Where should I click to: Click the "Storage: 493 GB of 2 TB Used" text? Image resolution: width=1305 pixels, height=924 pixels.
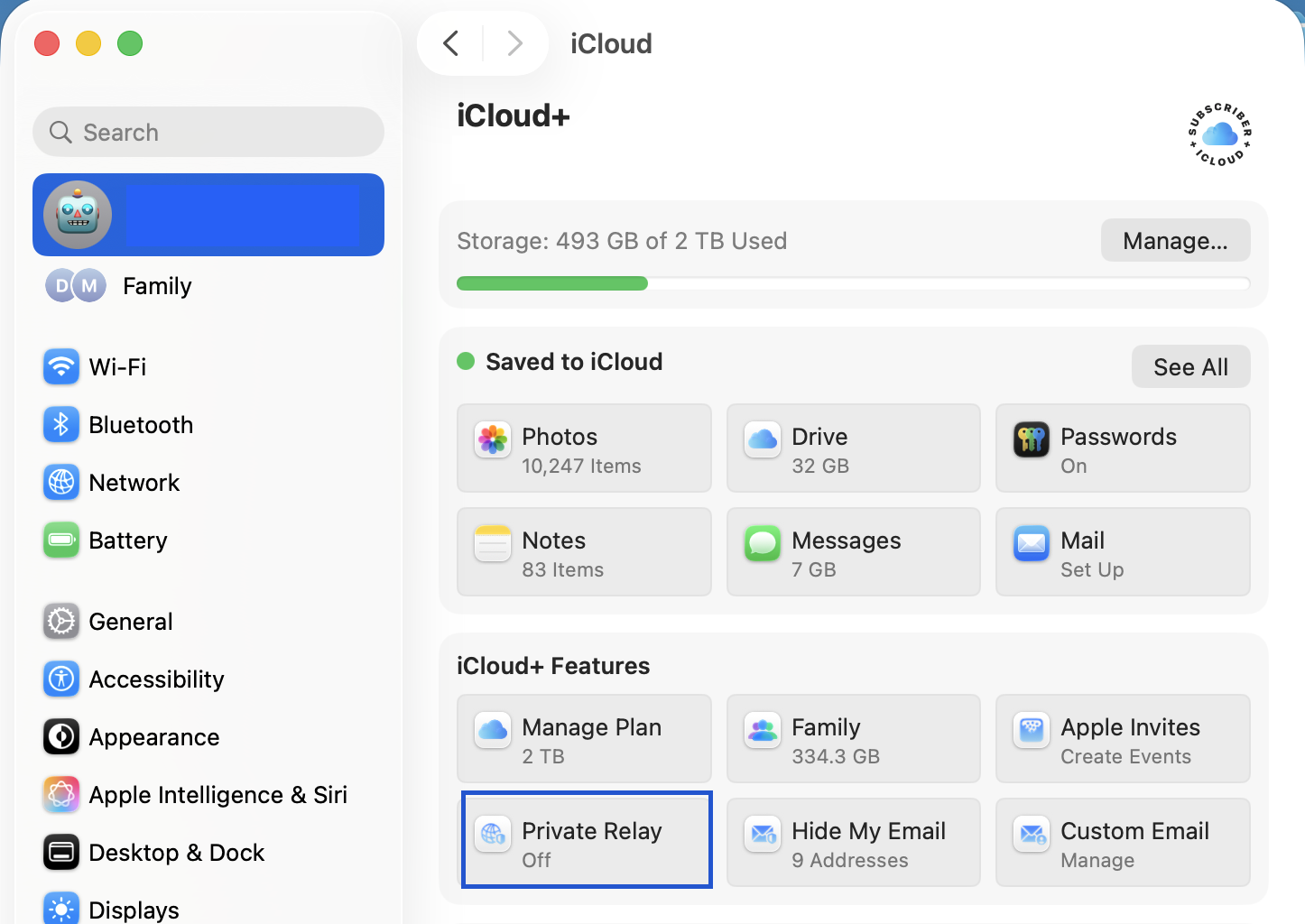[622, 241]
